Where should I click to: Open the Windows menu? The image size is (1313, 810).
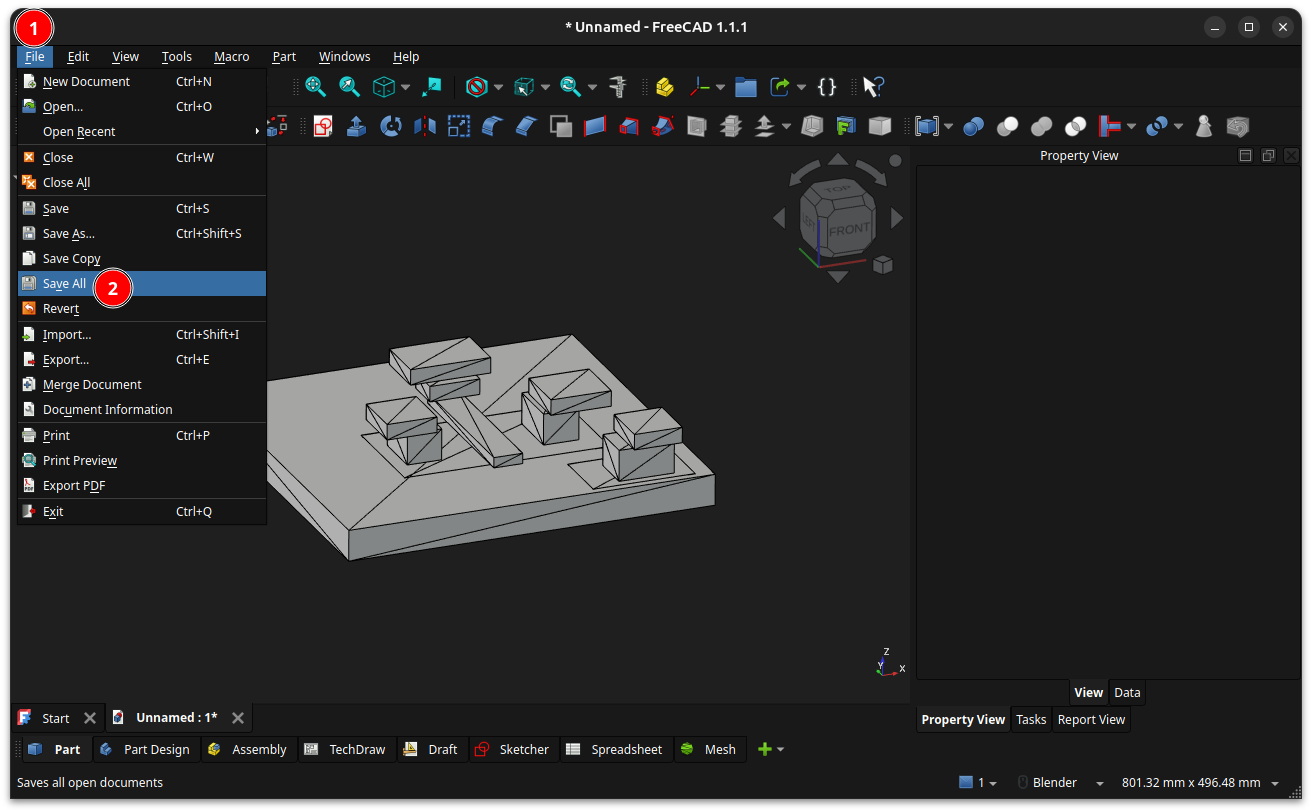[344, 57]
